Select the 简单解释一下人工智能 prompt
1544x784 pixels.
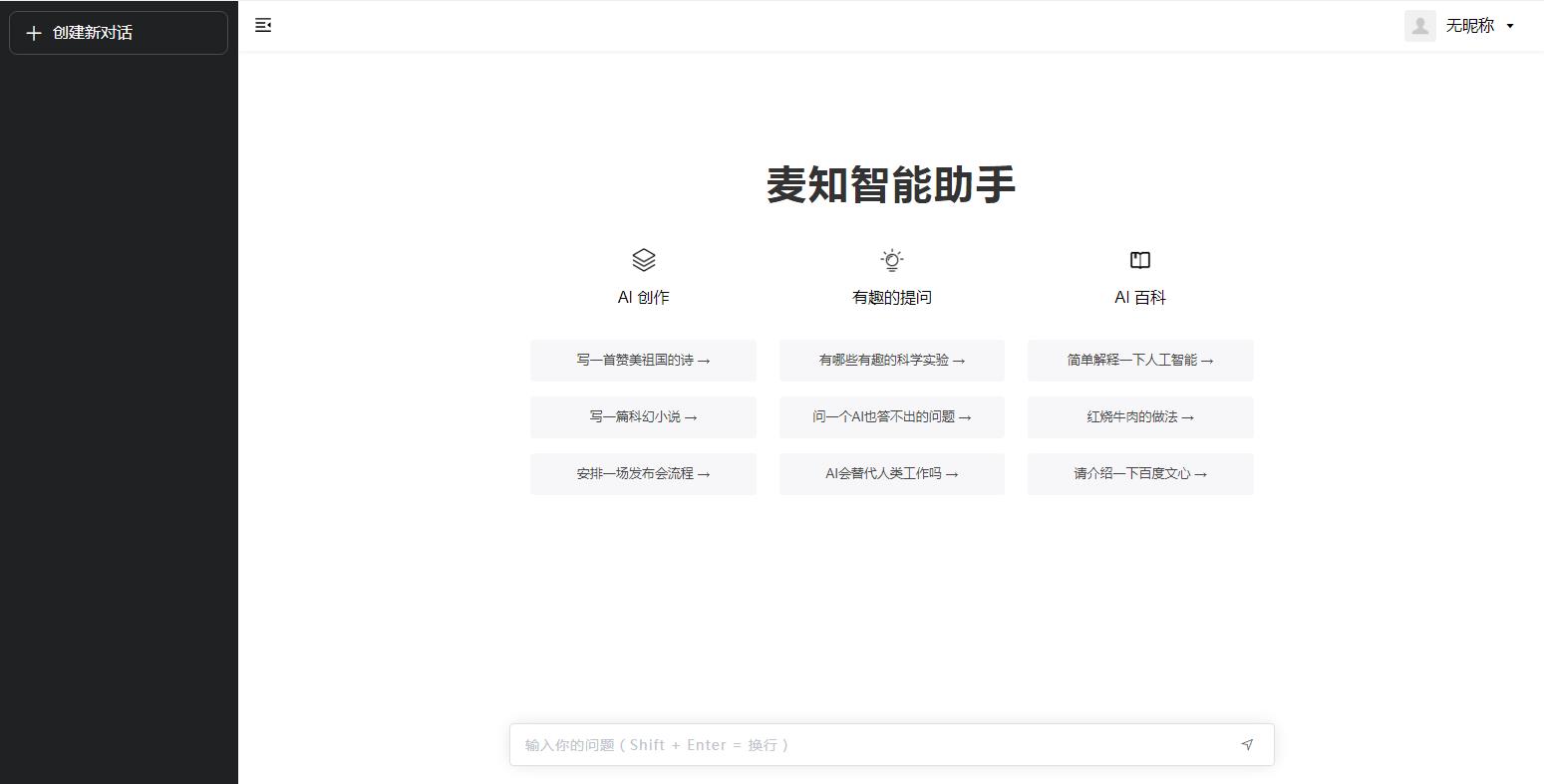(1139, 361)
